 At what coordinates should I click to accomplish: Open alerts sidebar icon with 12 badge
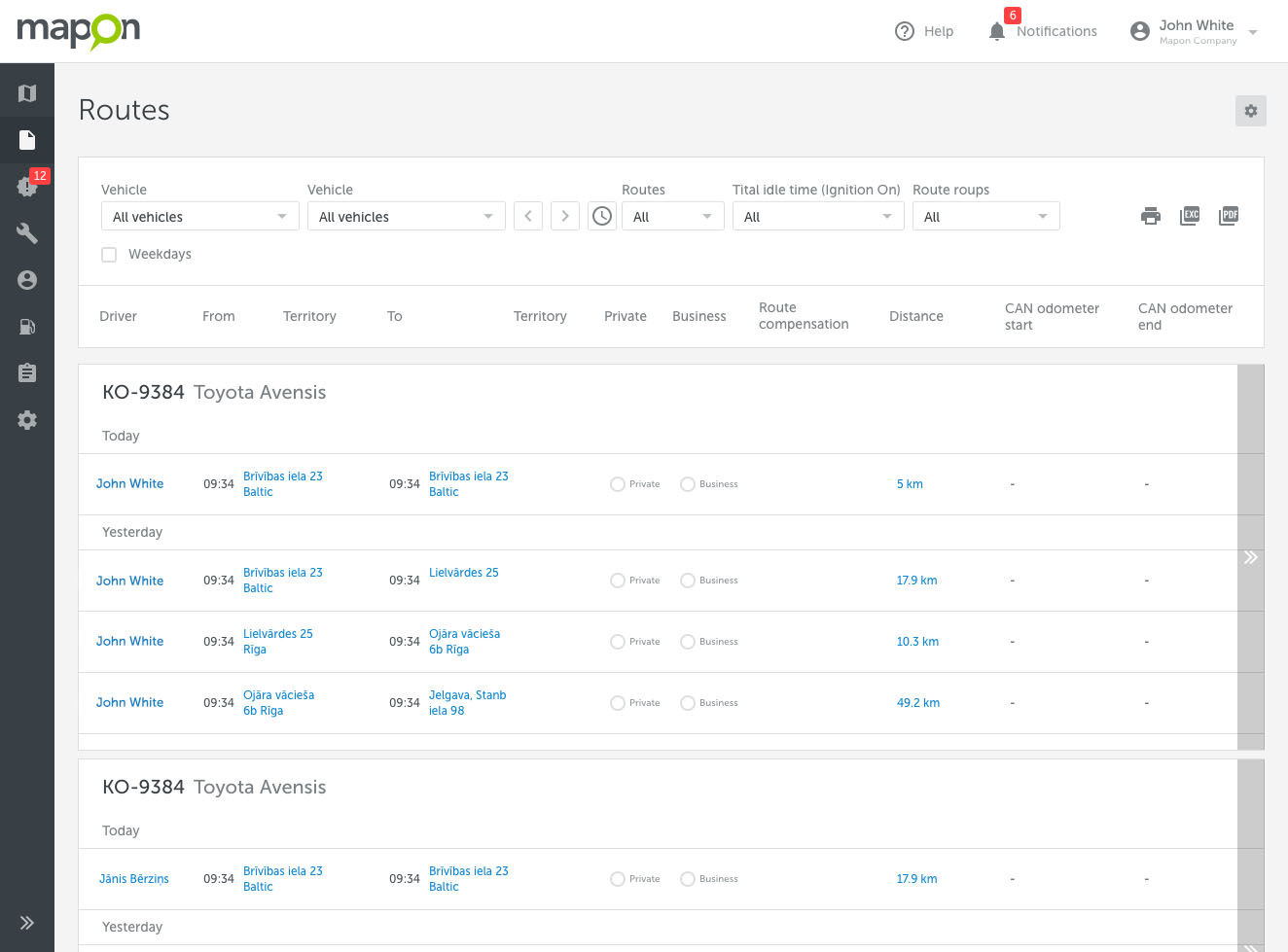[27, 186]
